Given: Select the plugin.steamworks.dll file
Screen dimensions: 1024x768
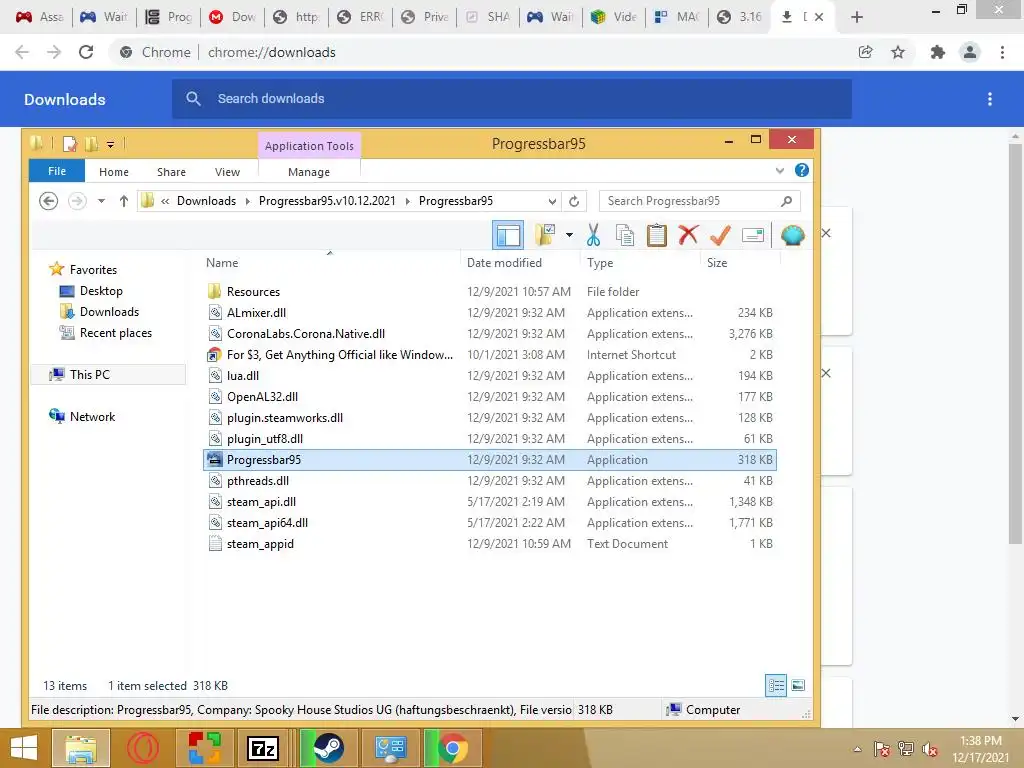Looking at the screenshot, I should 490,417.
